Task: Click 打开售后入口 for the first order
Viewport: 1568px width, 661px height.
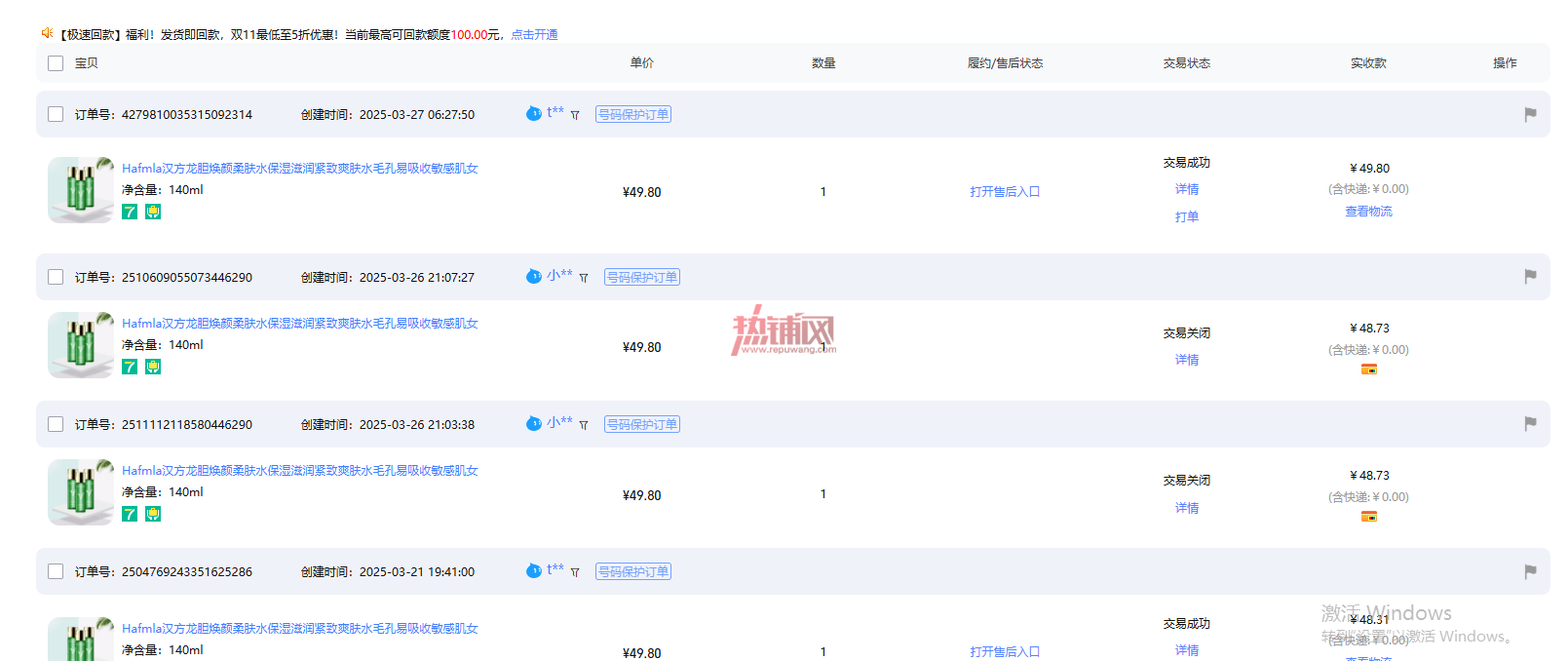Action: point(1005,192)
